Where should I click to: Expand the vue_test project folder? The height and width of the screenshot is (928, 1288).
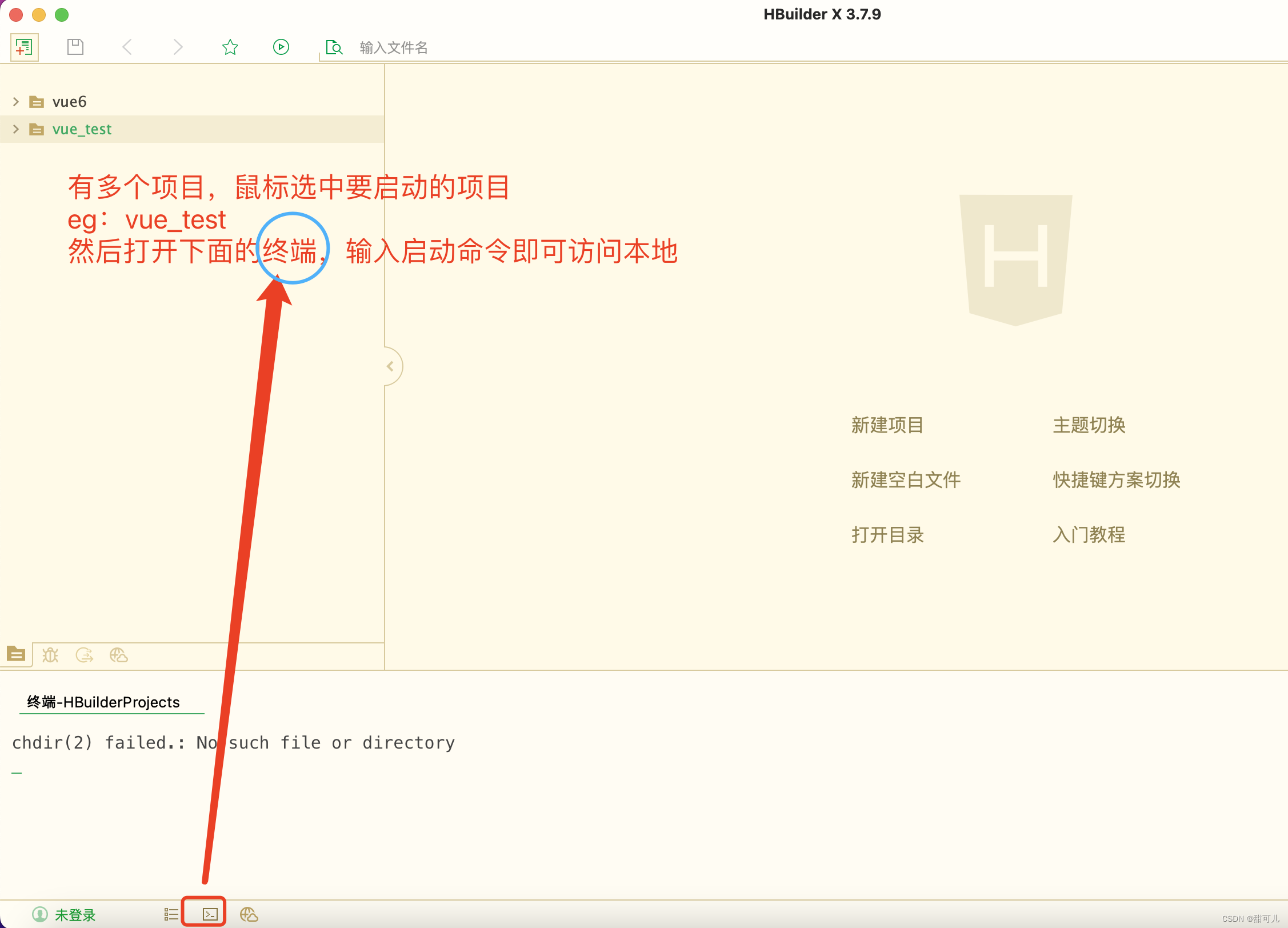pyautogui.click(x=16, y=129)
